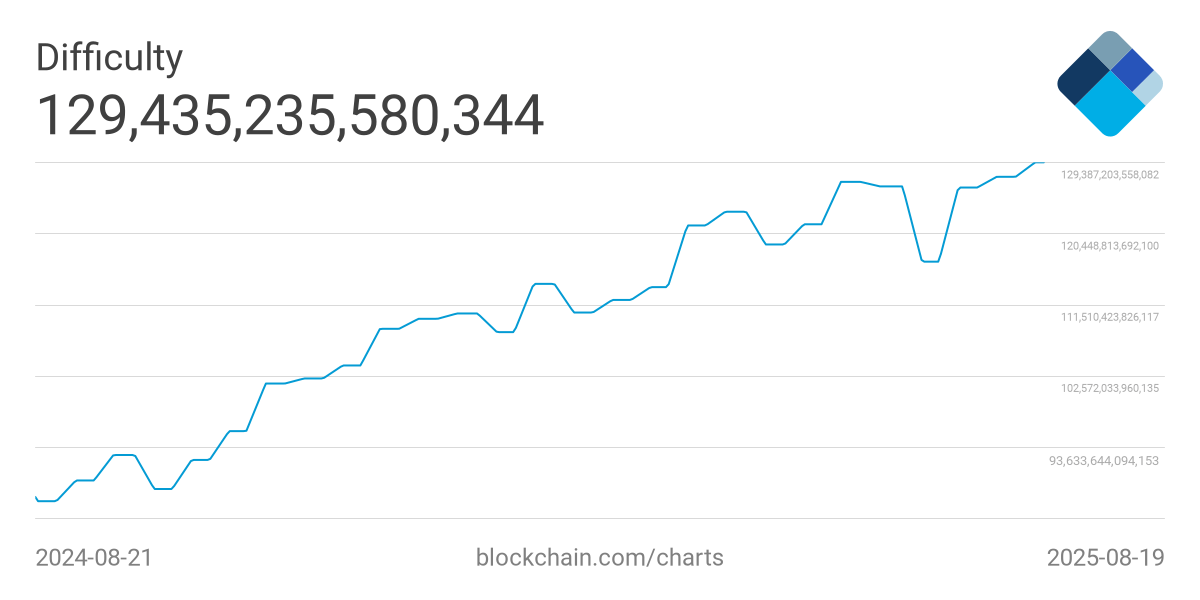Select the 129,435,235,580,344 current difficulty value

(290, 116)
